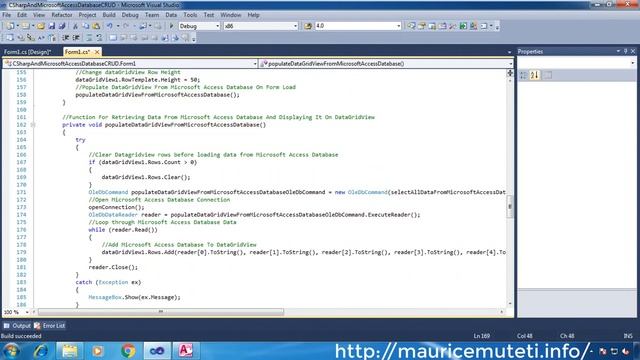Click the Save All icon
Image resolution: width=640 pixels, height=360 pixels.
point(62,26)
